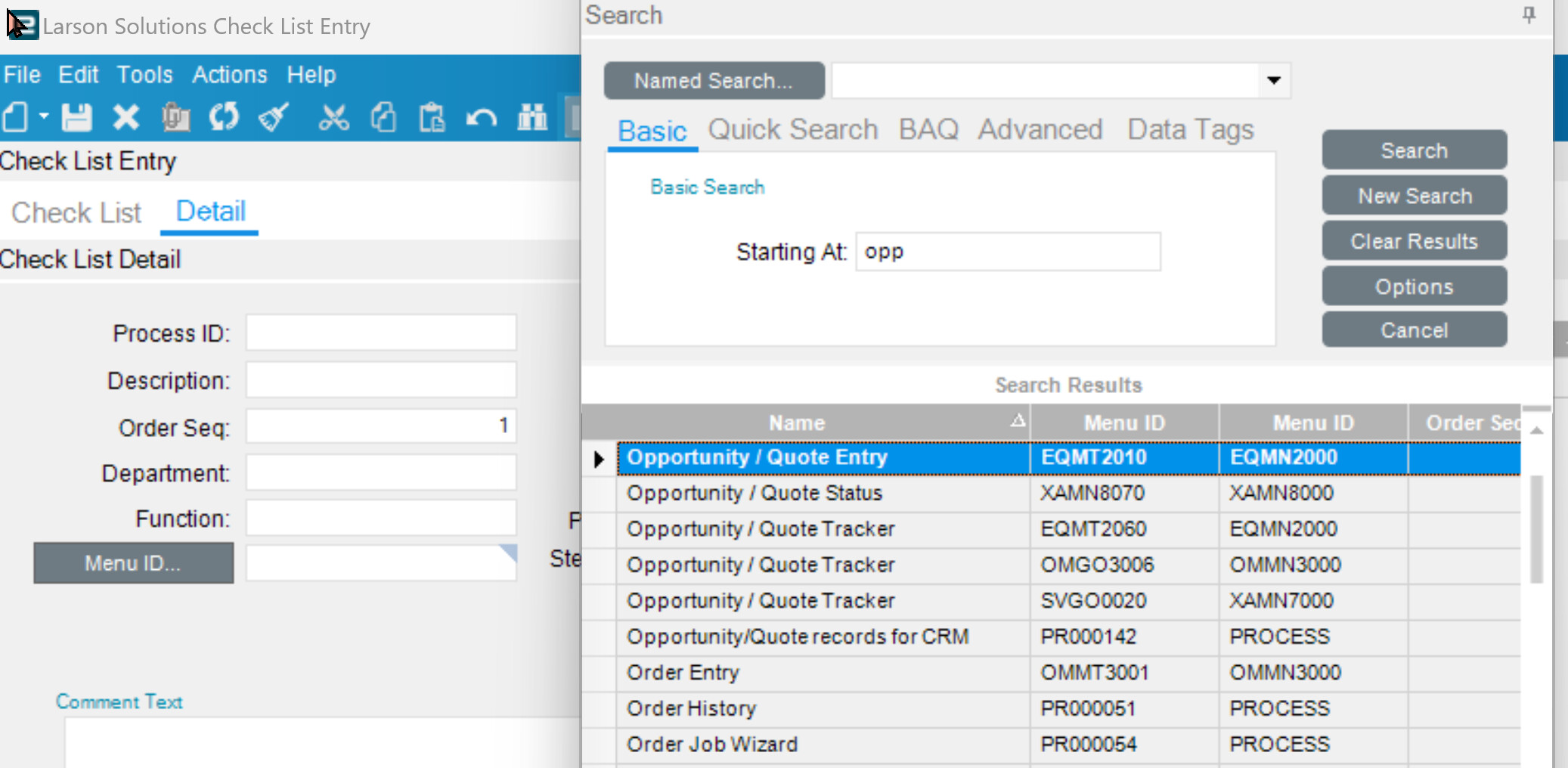Open the Actions menu
This screenshot has width=1568, height=768.
pyautogui.click(x=230, y=75)
